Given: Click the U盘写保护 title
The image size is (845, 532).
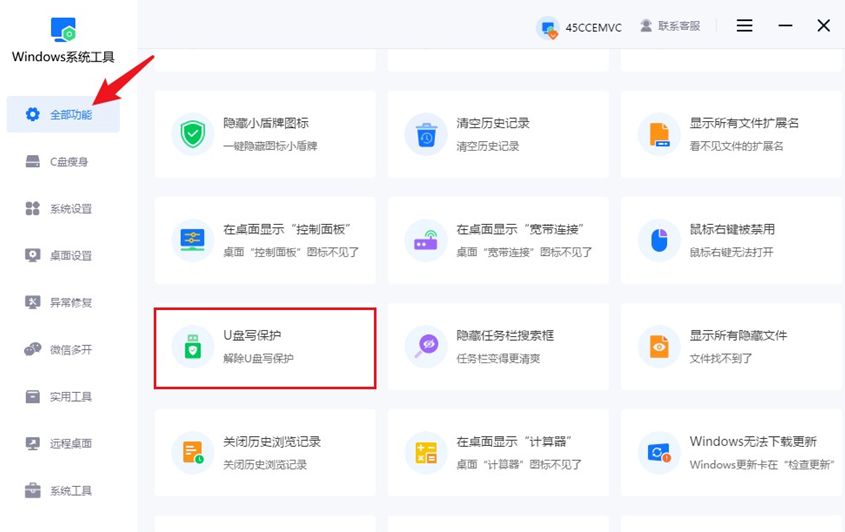Looking at the screenshot, I should (252, 335).
